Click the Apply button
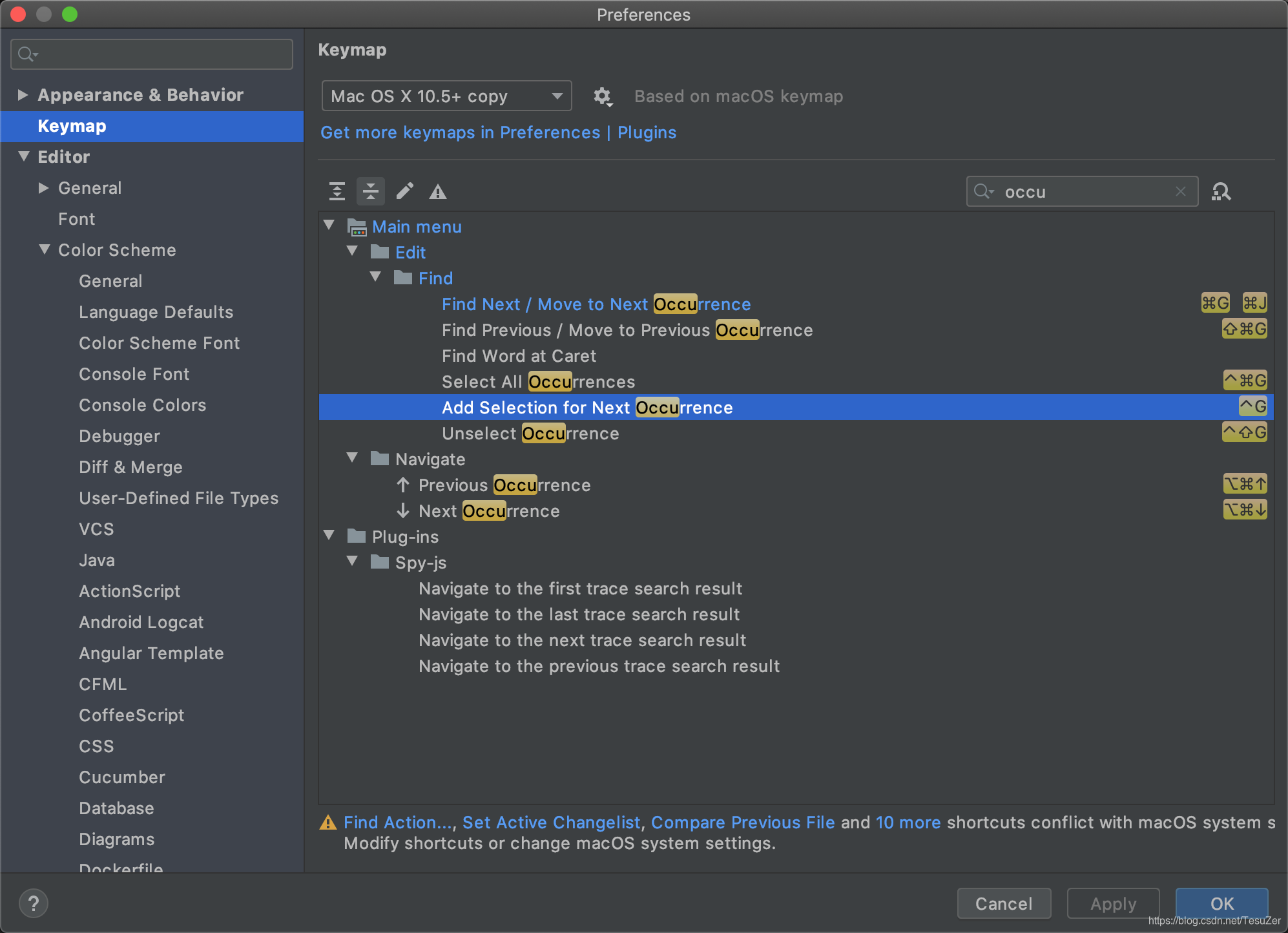The image size is (1288, 933). click(x=1113, y=903)
